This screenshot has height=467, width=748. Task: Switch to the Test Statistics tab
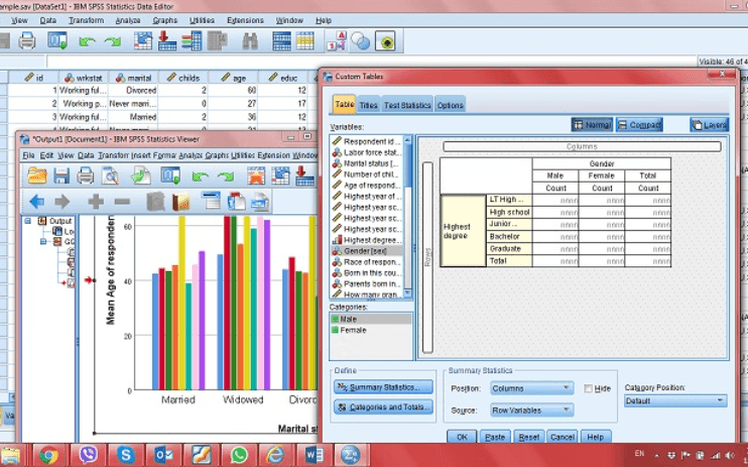pyautogui.click(x=407, y=105)
